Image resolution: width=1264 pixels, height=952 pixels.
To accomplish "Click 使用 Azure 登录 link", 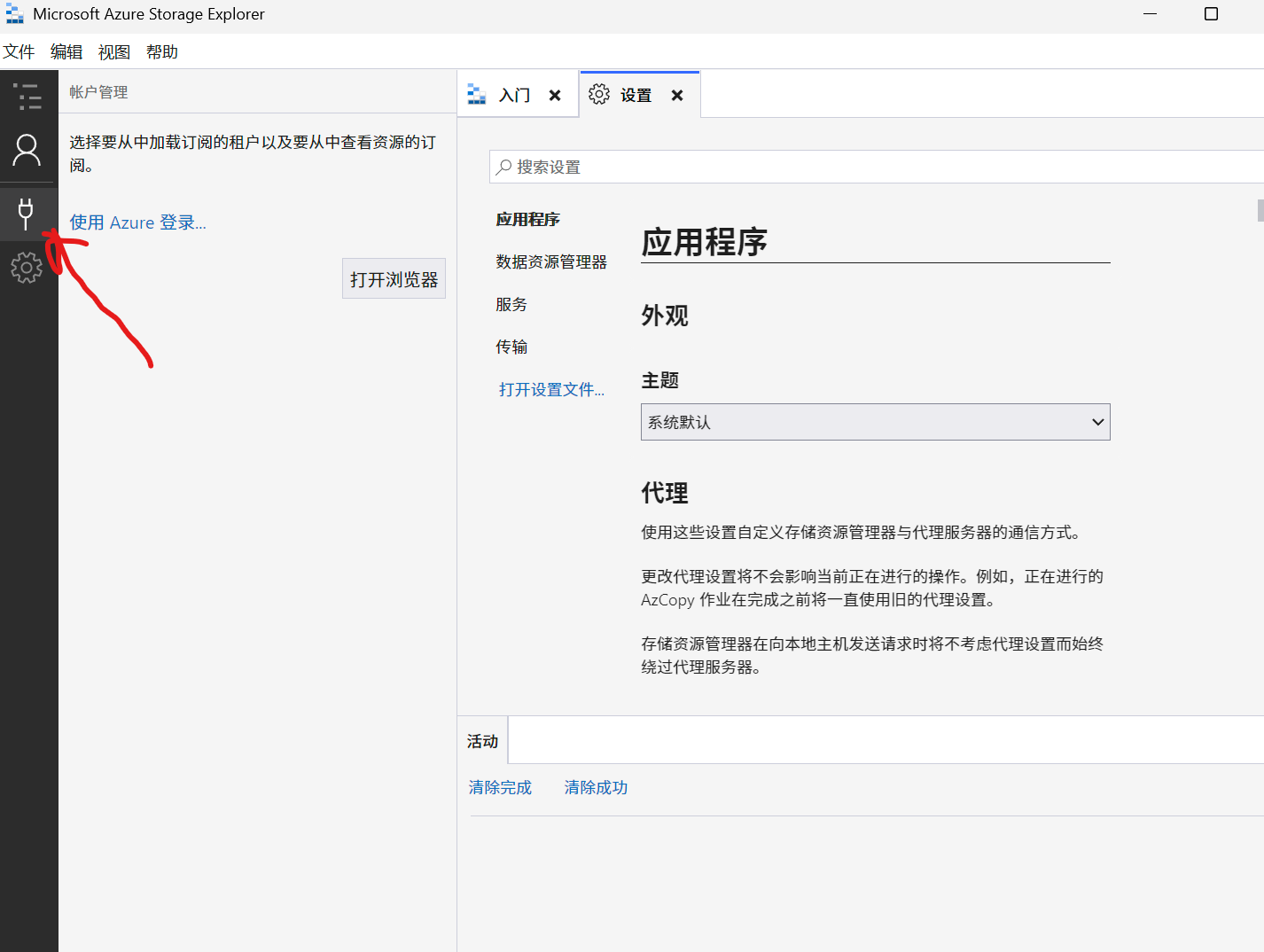I will 138,222.
